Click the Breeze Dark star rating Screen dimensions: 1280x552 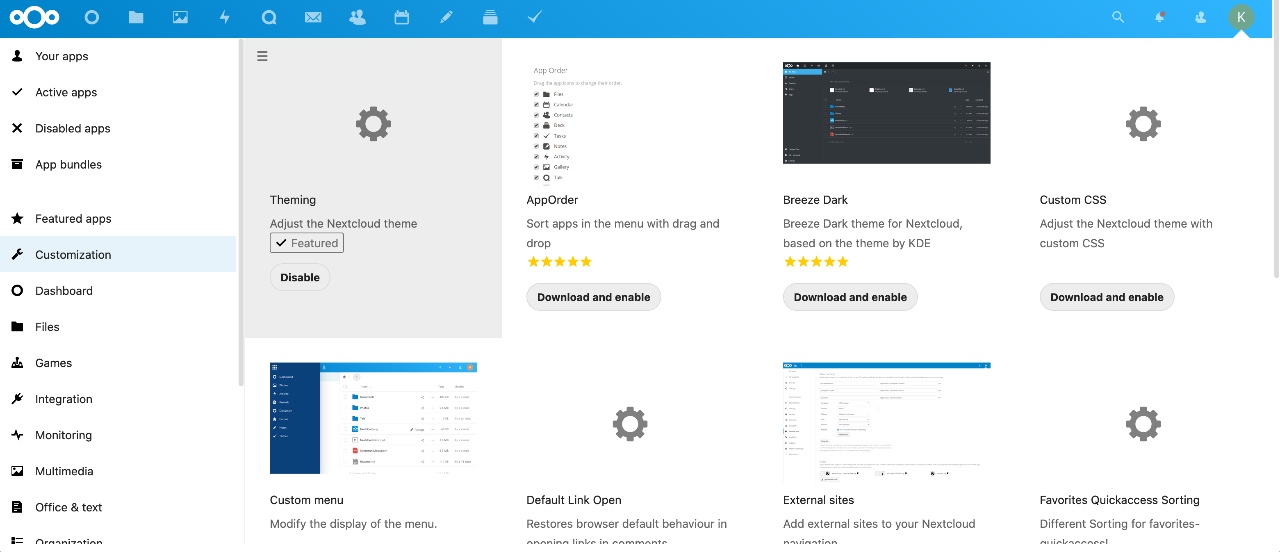point(816,262)
